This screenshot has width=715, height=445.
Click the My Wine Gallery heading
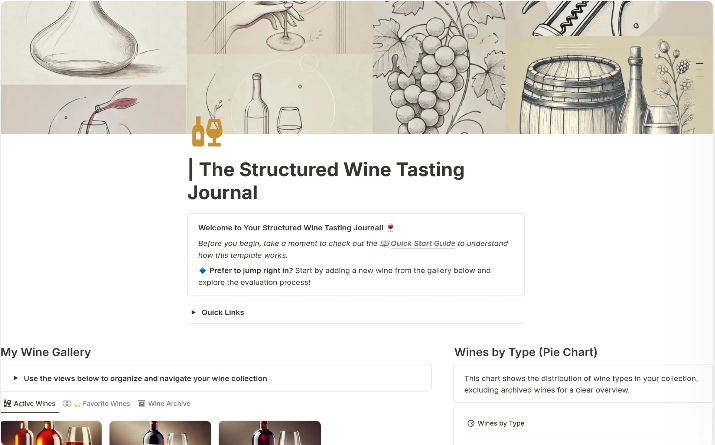coord(46,352)
